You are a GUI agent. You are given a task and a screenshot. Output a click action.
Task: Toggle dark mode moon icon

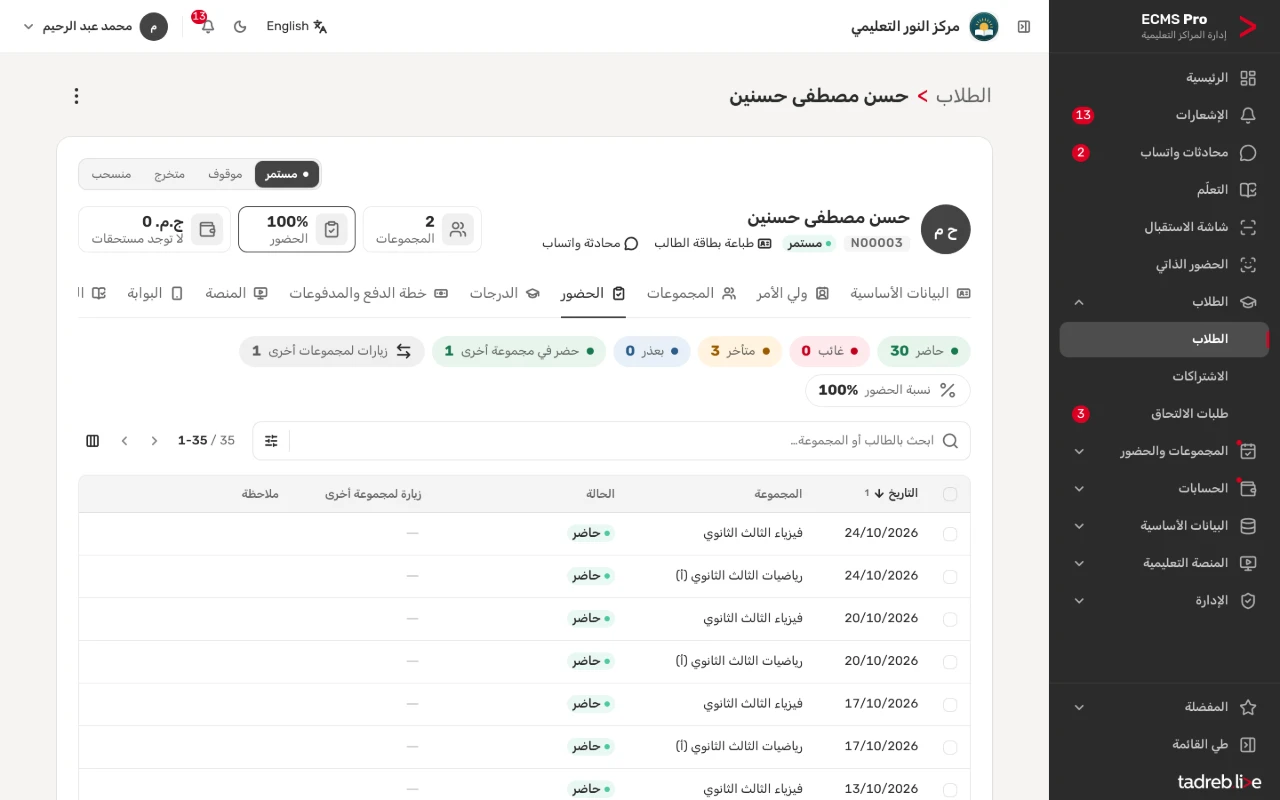tap(240, 27)
